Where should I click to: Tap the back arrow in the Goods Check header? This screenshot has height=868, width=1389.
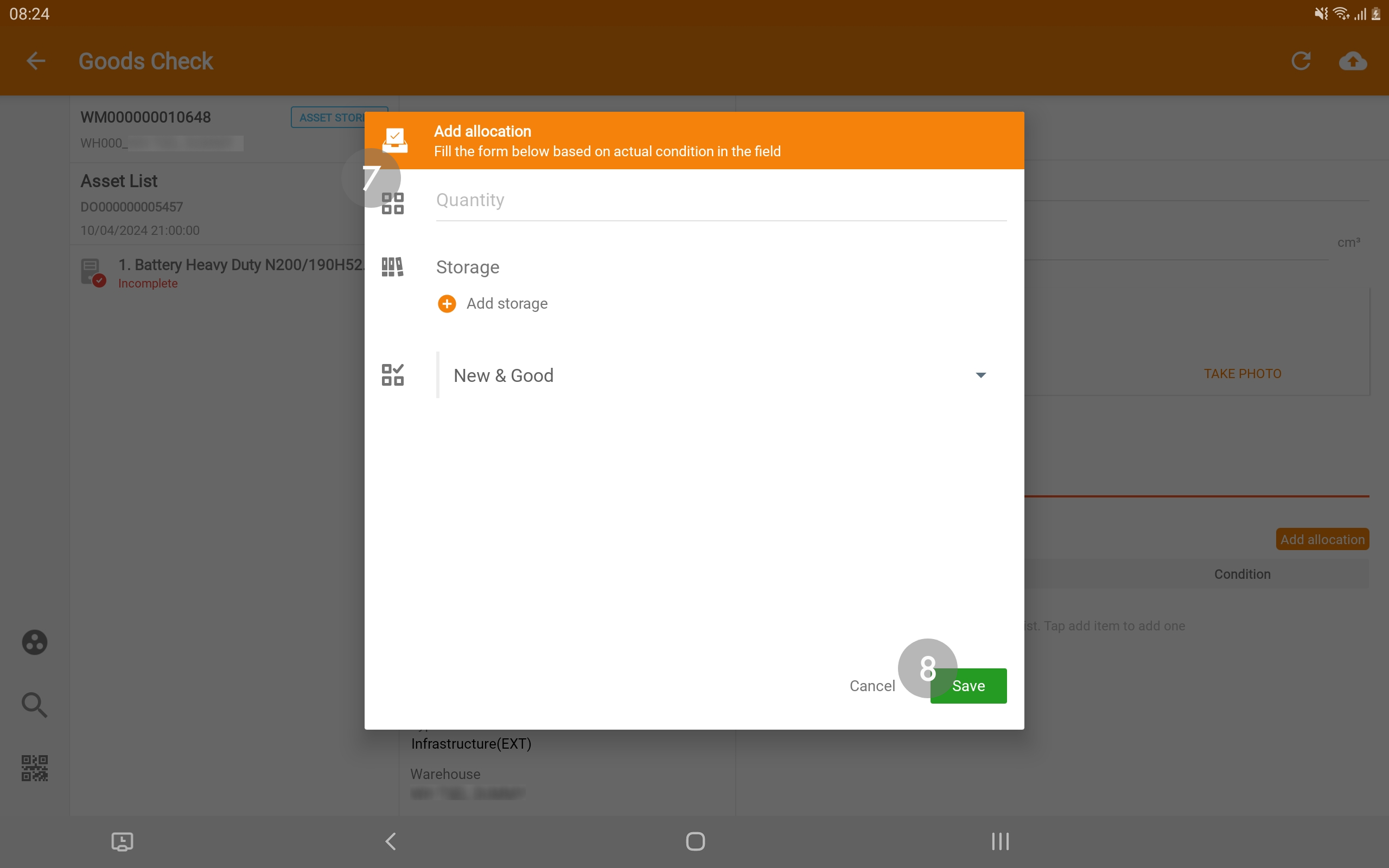[36, 61]
